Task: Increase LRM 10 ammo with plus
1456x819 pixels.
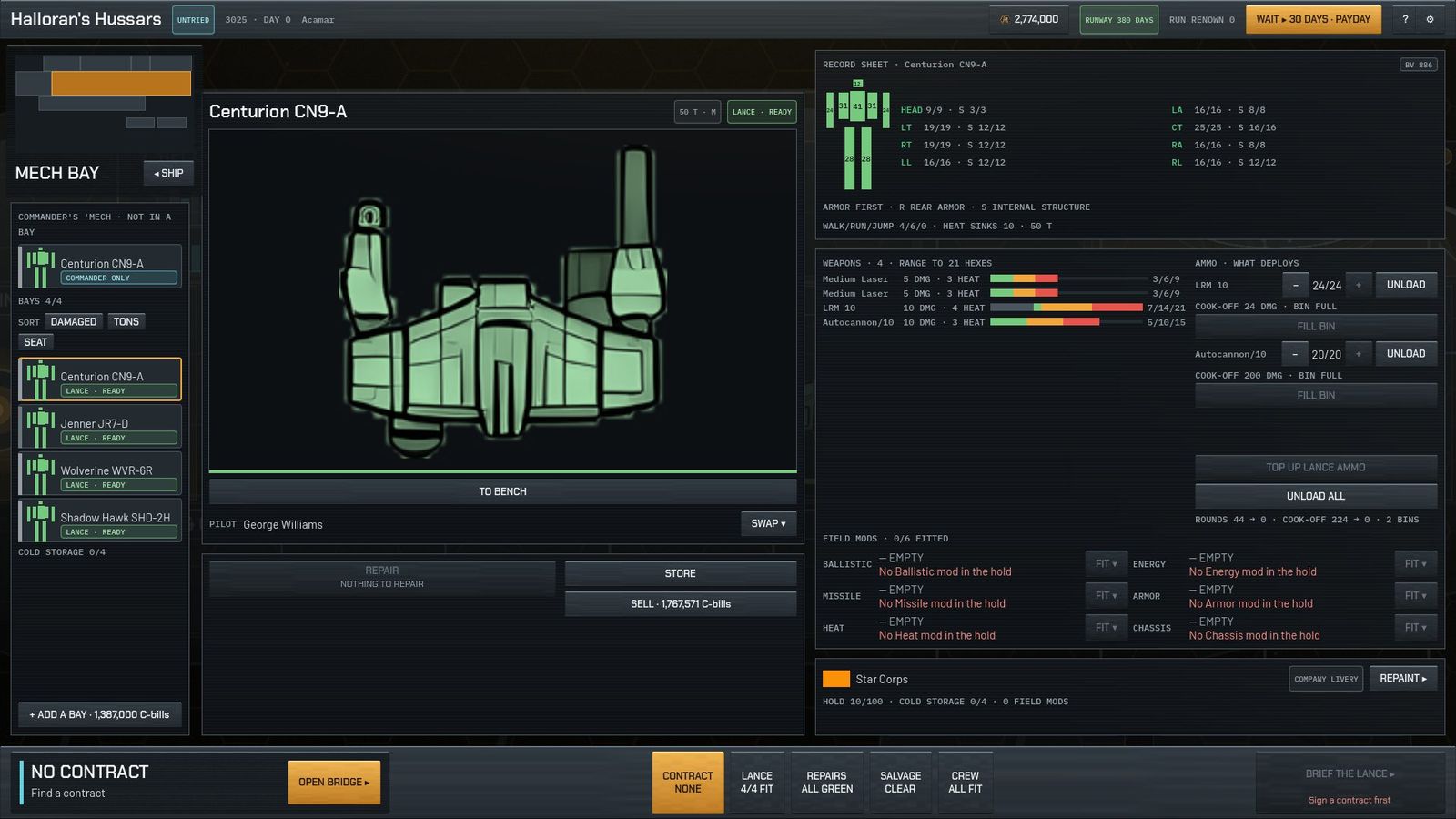Action: click(1359, 285)
